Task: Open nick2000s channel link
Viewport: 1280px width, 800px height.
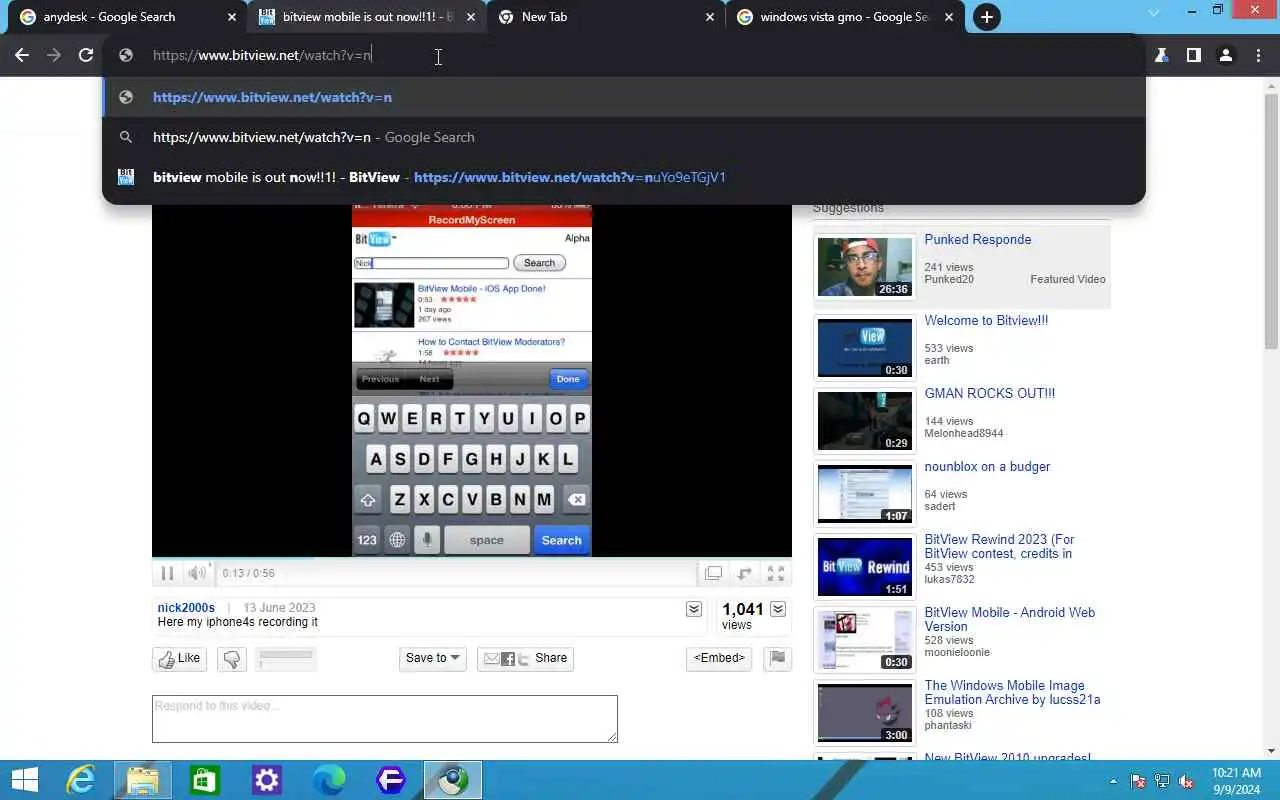Action: [x=186, y=608]
